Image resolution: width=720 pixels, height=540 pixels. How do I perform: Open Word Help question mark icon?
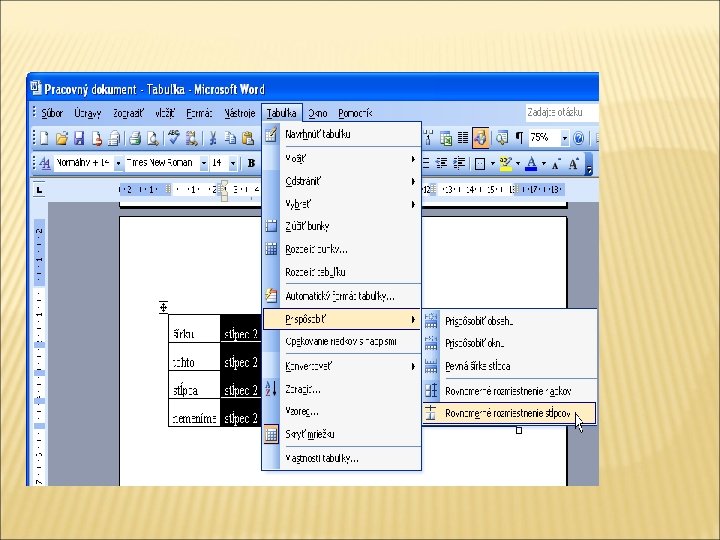pyautogui.click(x=579, y=138)
